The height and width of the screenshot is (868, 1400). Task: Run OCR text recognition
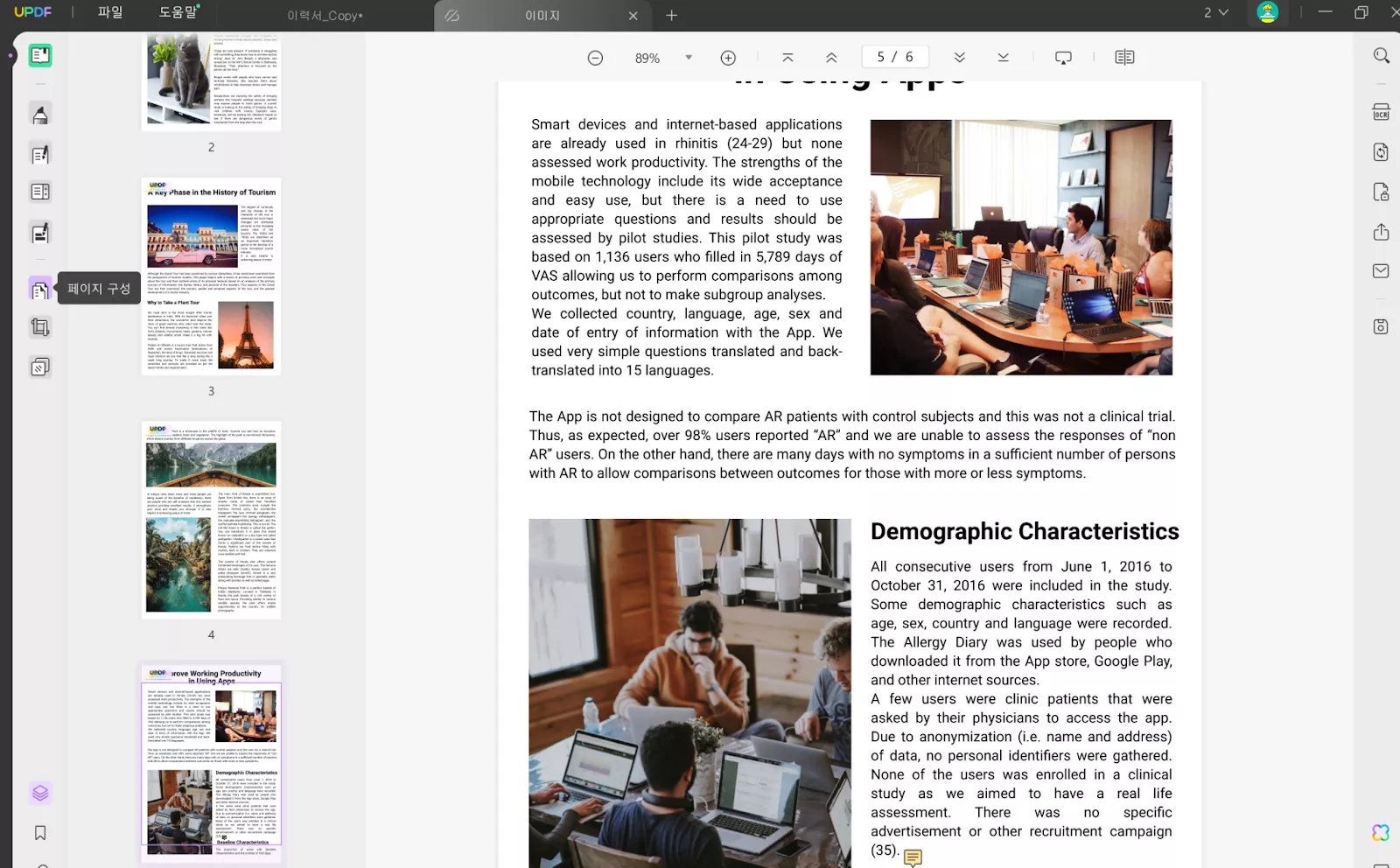(x=1381, y=112)
